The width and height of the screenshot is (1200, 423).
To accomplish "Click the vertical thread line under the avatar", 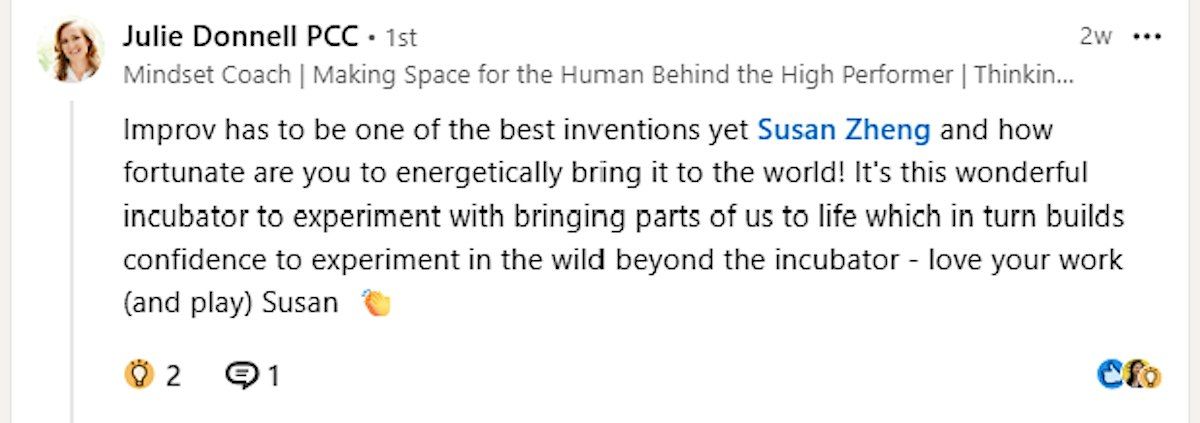I will coord(71,260).
